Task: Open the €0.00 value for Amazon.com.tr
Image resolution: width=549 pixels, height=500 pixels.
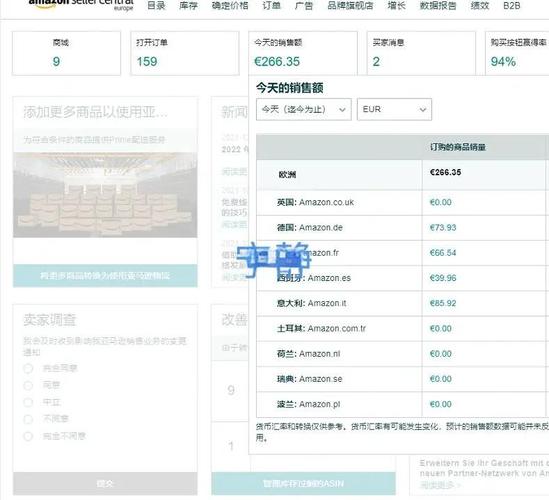Action: 440,328
